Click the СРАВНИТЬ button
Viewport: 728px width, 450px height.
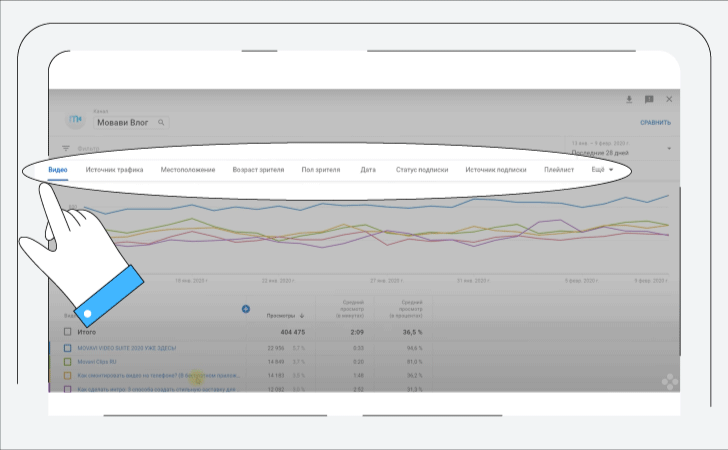click(x=655, y=122)
